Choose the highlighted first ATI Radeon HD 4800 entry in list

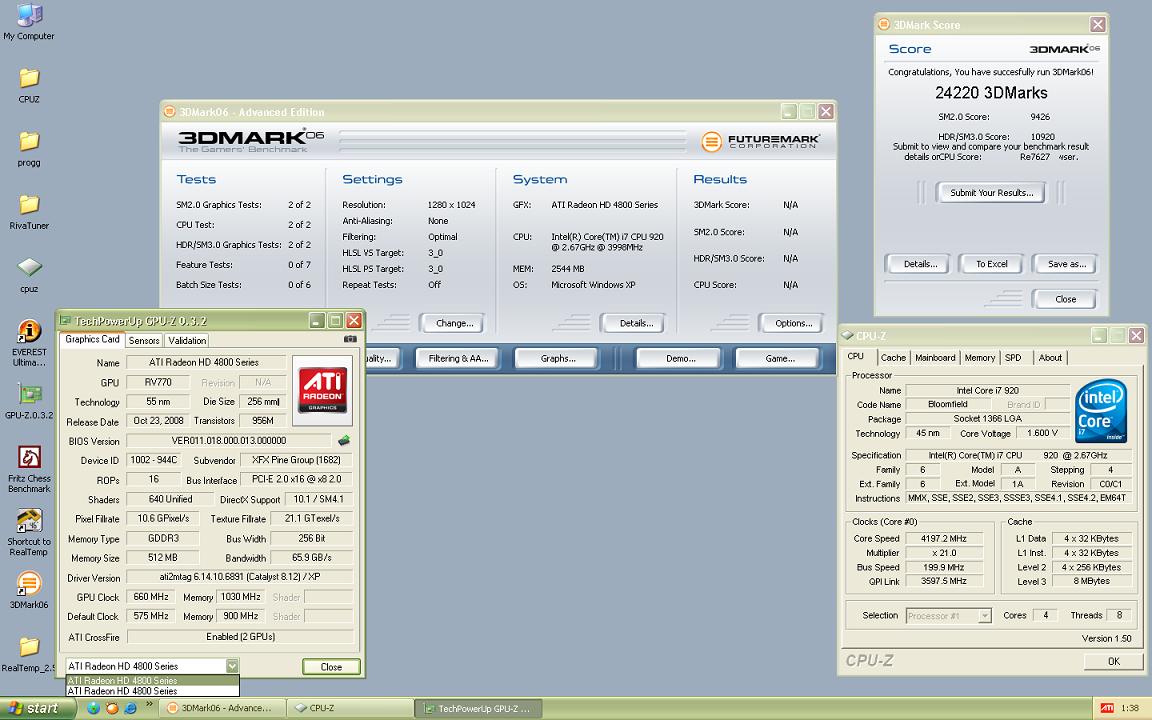(152, 680)
